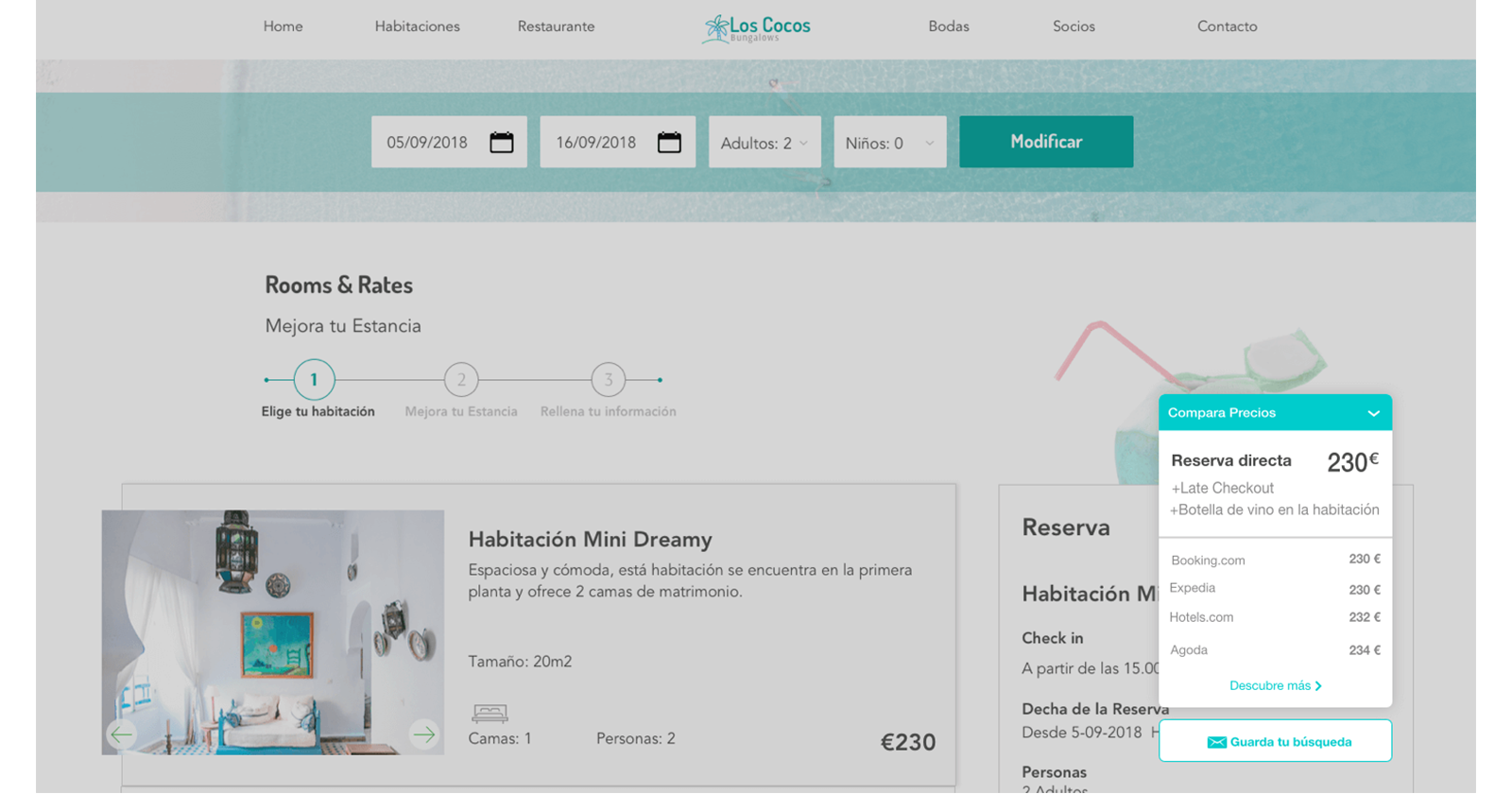Select step 1 Elige tu habitación
Viewport: 1512px width, 794px height.
tap(314, 380)
